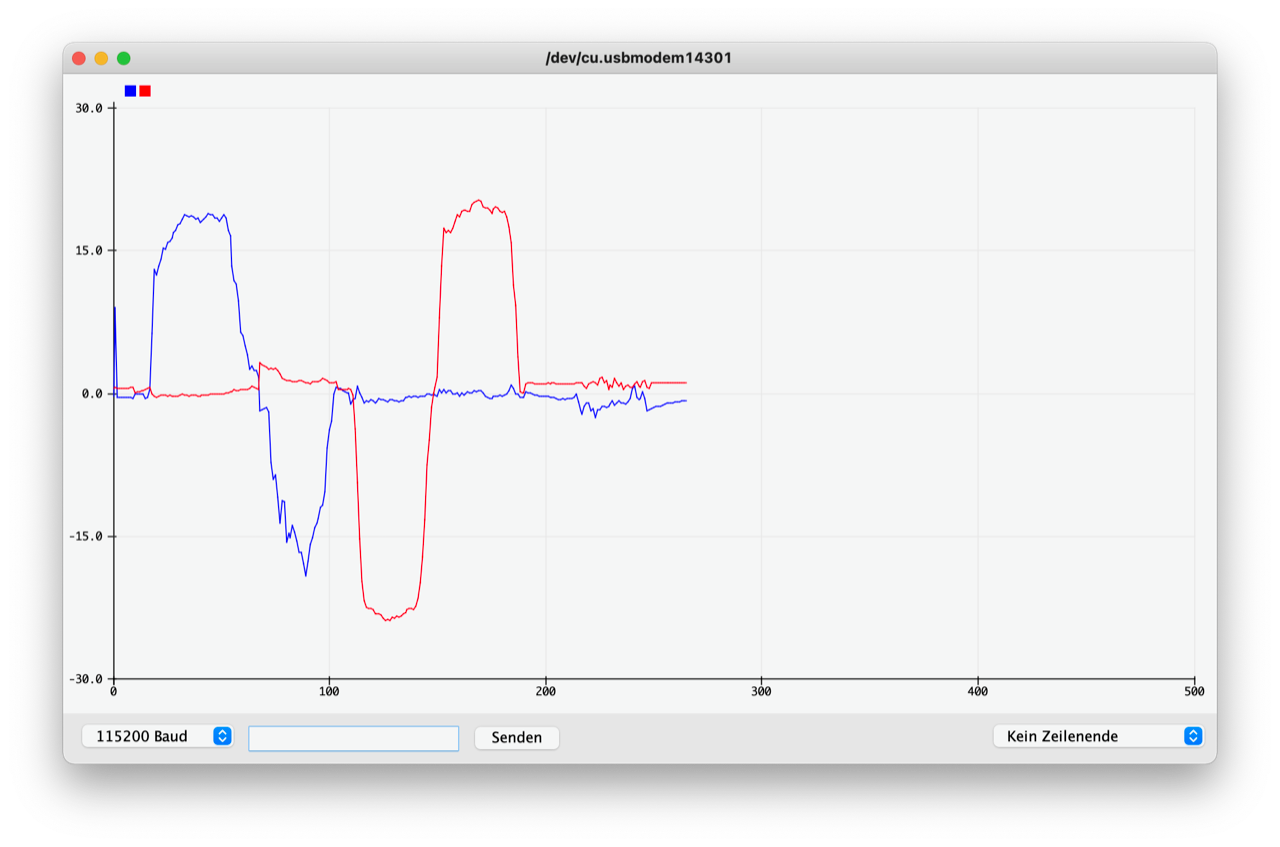Open the 115200 Baud rate dropdown
Screen dimensions: 1280x847
[157, 736]
